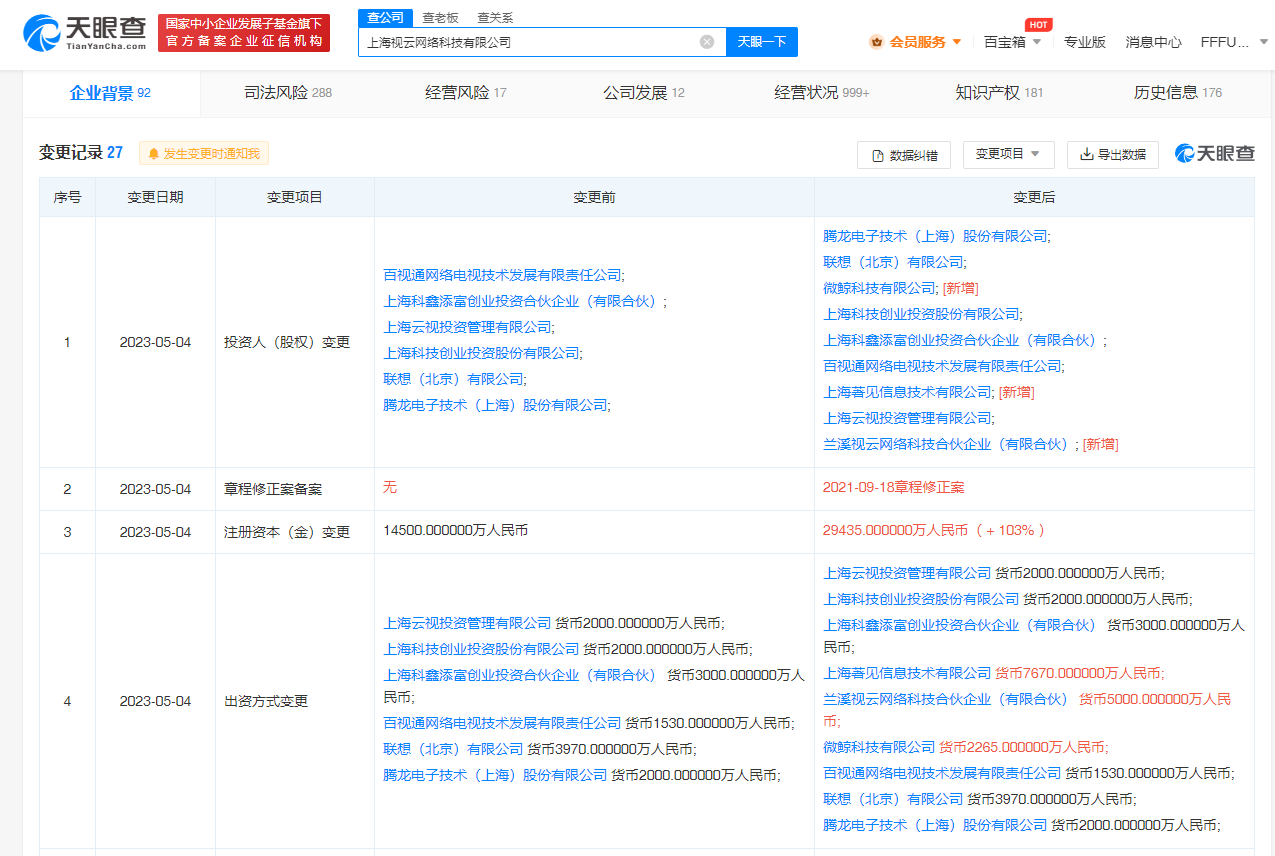Open 微鲸科技有限公司 in row 1 变更后
Image resolution: width=1275 pixels, height=856 pixels.
point(879,288)
